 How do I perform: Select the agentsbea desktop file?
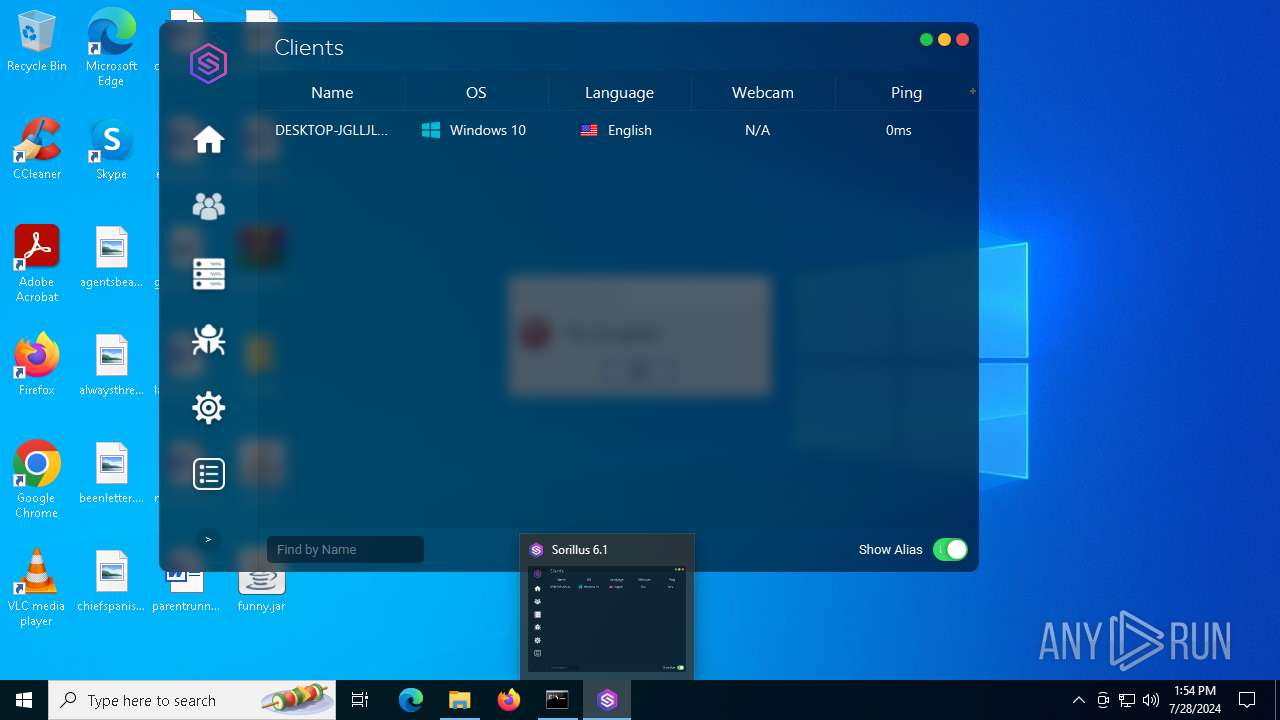pos(111,257)
